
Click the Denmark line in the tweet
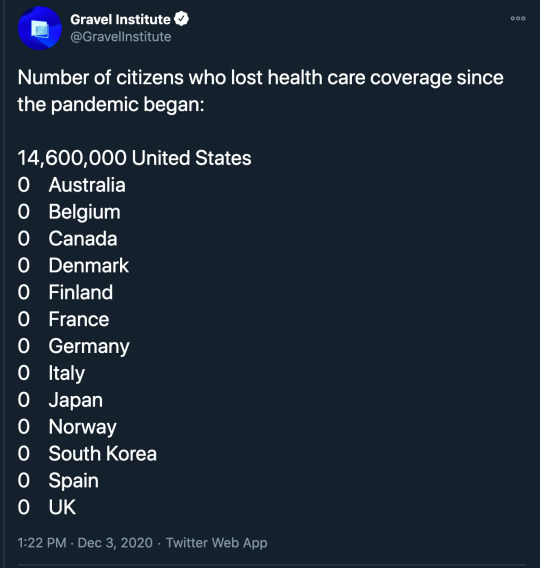(73, 265)
